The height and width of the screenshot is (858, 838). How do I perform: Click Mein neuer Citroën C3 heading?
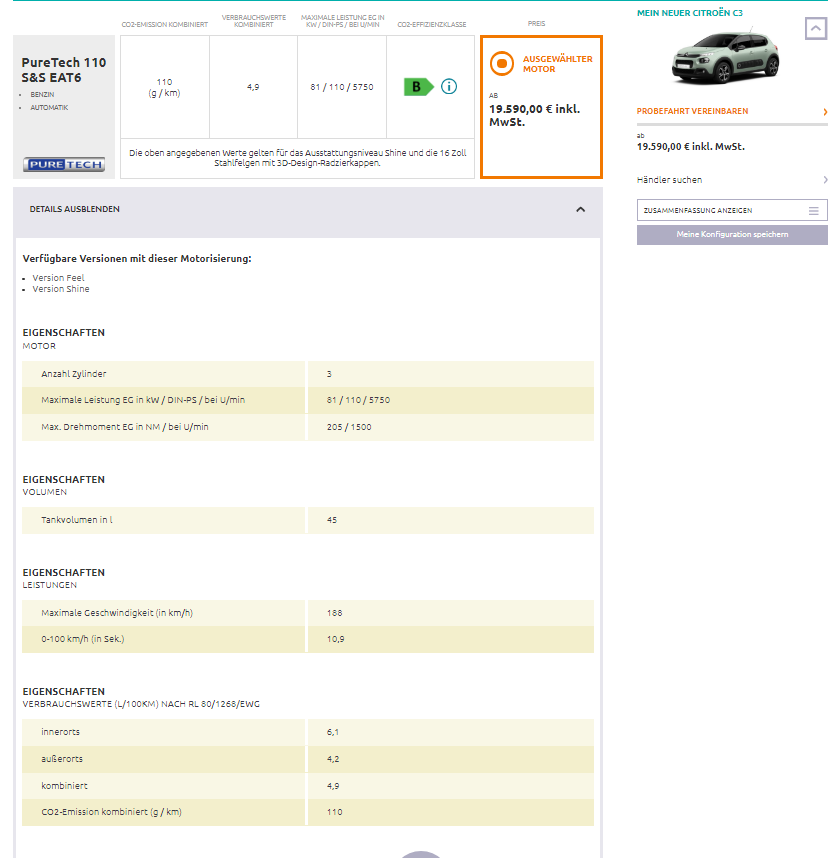click(x=690, y=13)
